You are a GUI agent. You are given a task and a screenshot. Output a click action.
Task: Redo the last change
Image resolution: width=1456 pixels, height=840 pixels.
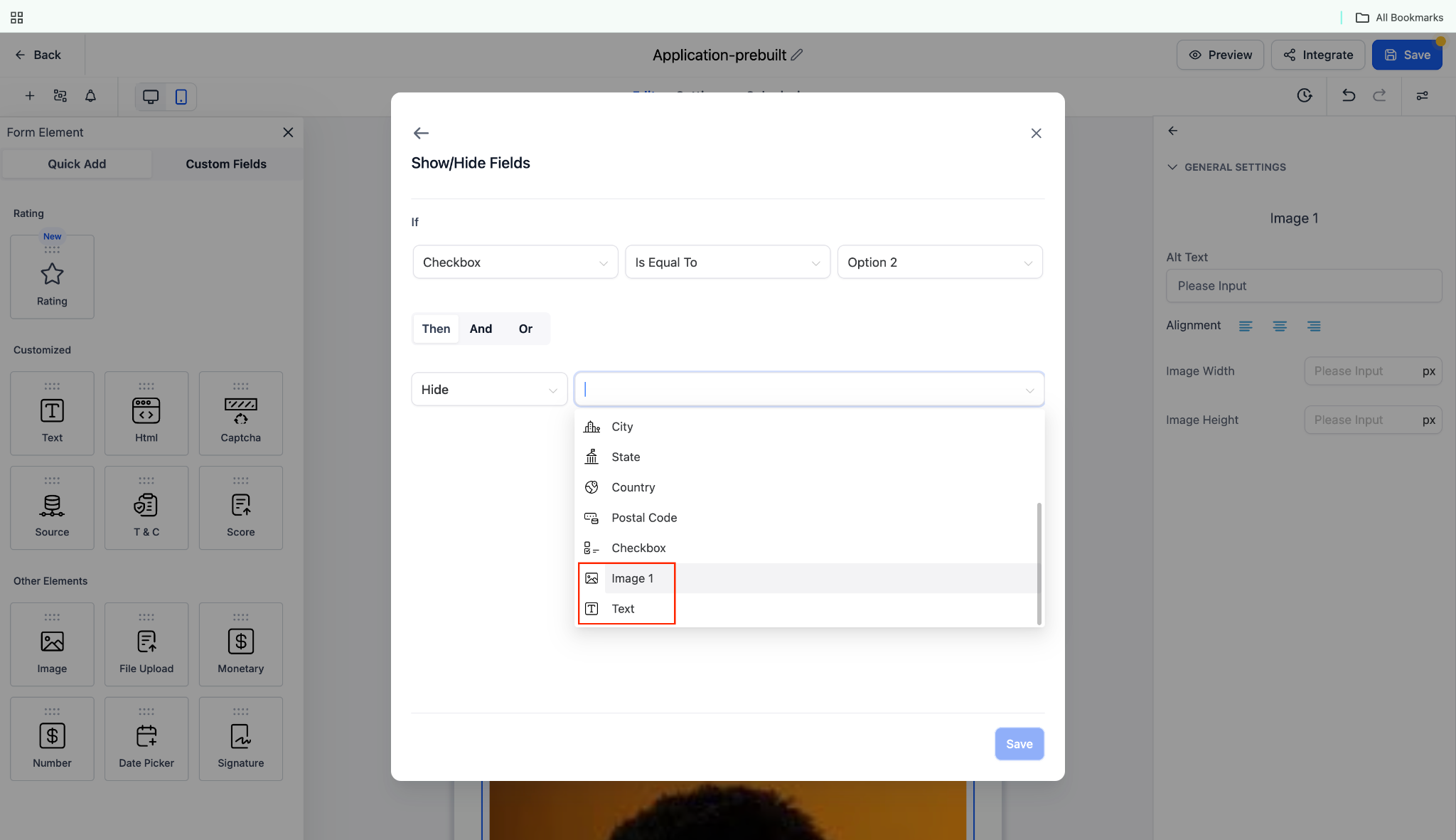[1379, 95]
